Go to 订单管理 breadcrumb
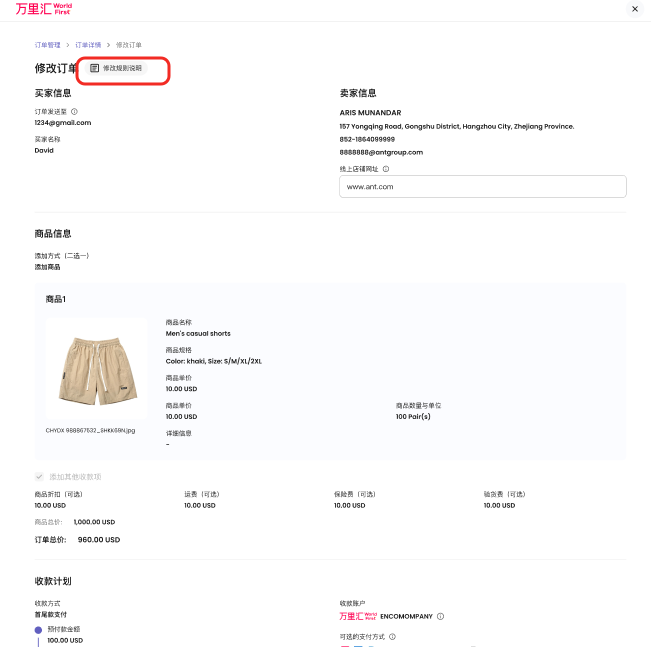Image resolution: width=651 pixels, height=647 pixels. [48, 45]
